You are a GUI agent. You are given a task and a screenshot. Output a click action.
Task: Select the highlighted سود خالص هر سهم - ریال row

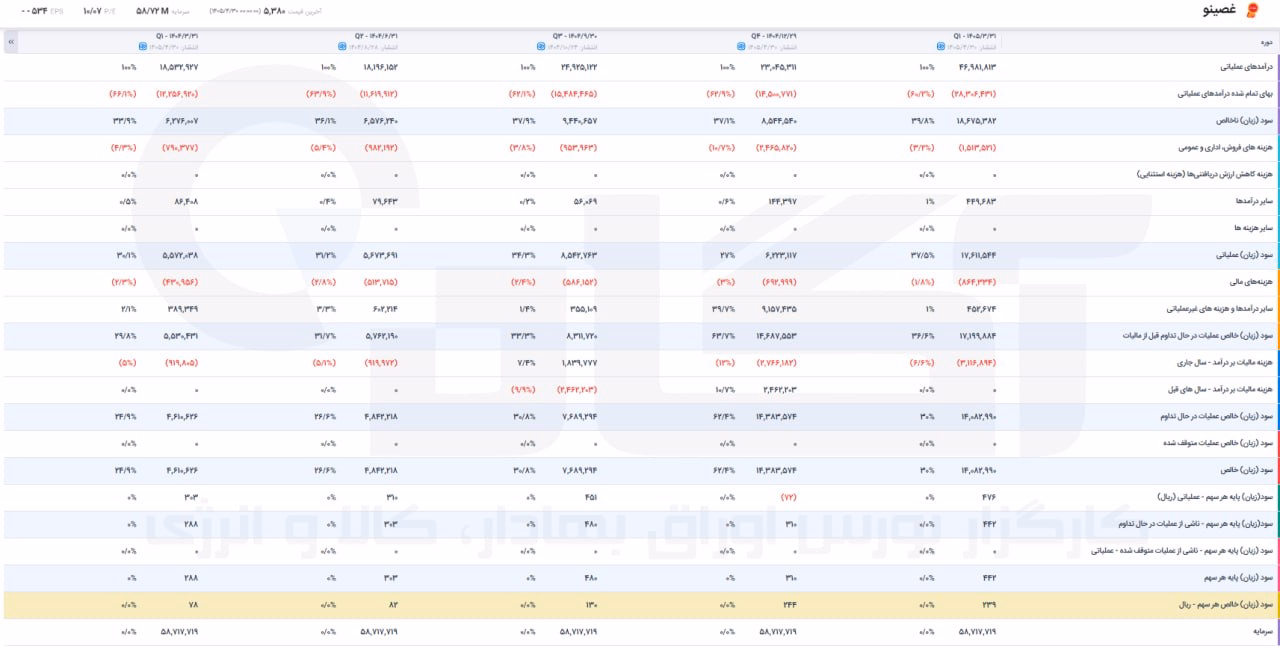(x=640, y=605)
